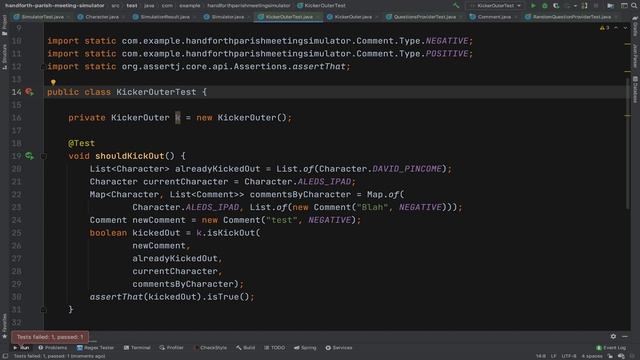
Task: Click the warnings indicator in editor corner
Action: click(x=604, y=28)
